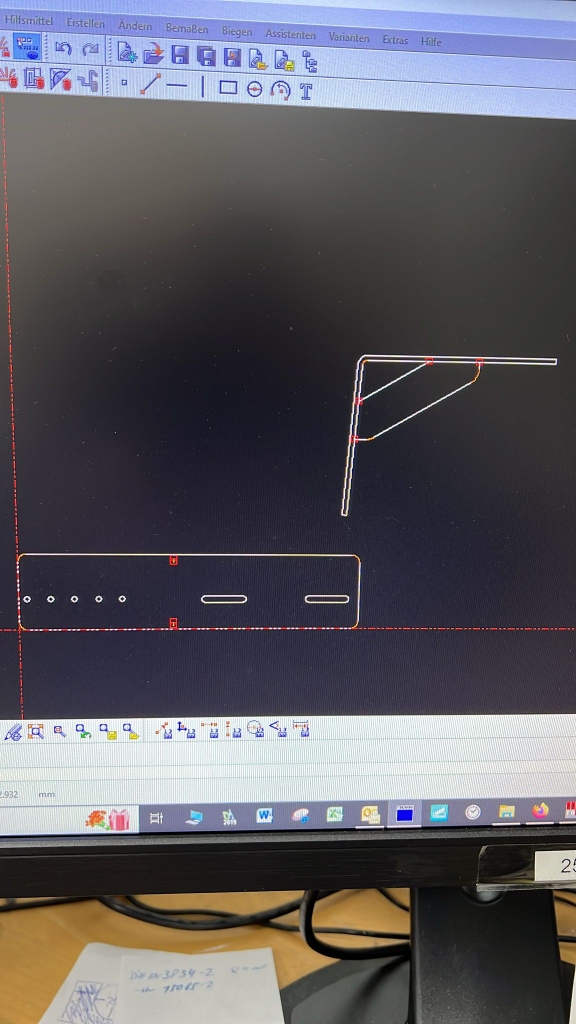
Task: Click the Undo arrow icon
Action: (63, 48)
